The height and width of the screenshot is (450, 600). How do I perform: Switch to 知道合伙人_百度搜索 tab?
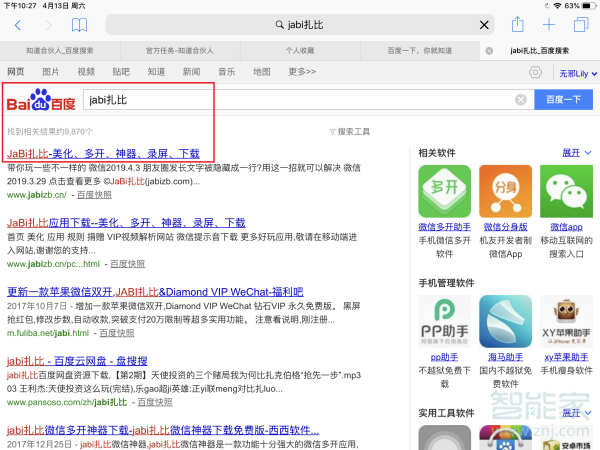60,51
